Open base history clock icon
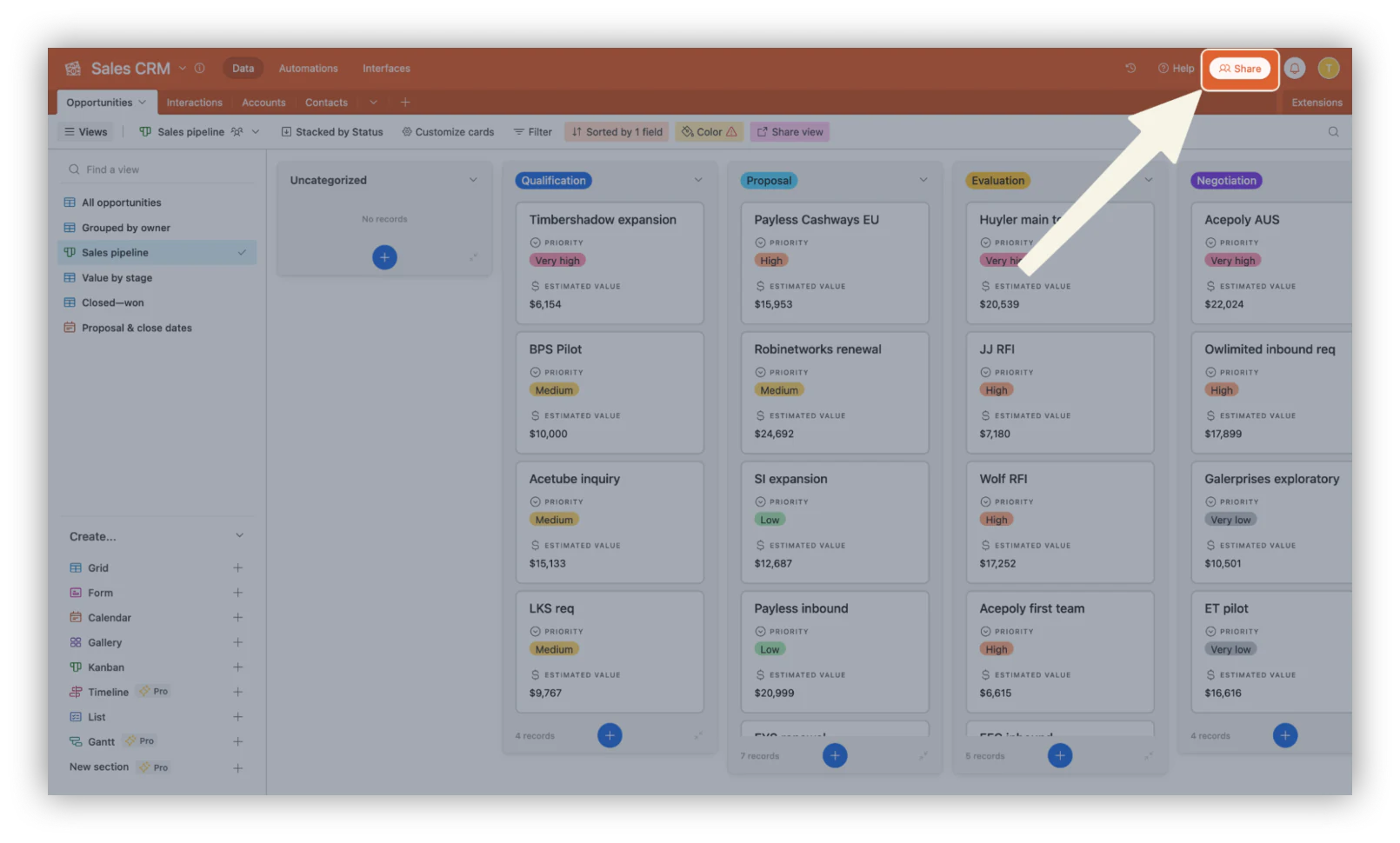This screenshot has width=1400, height=843. point(1130,68)
